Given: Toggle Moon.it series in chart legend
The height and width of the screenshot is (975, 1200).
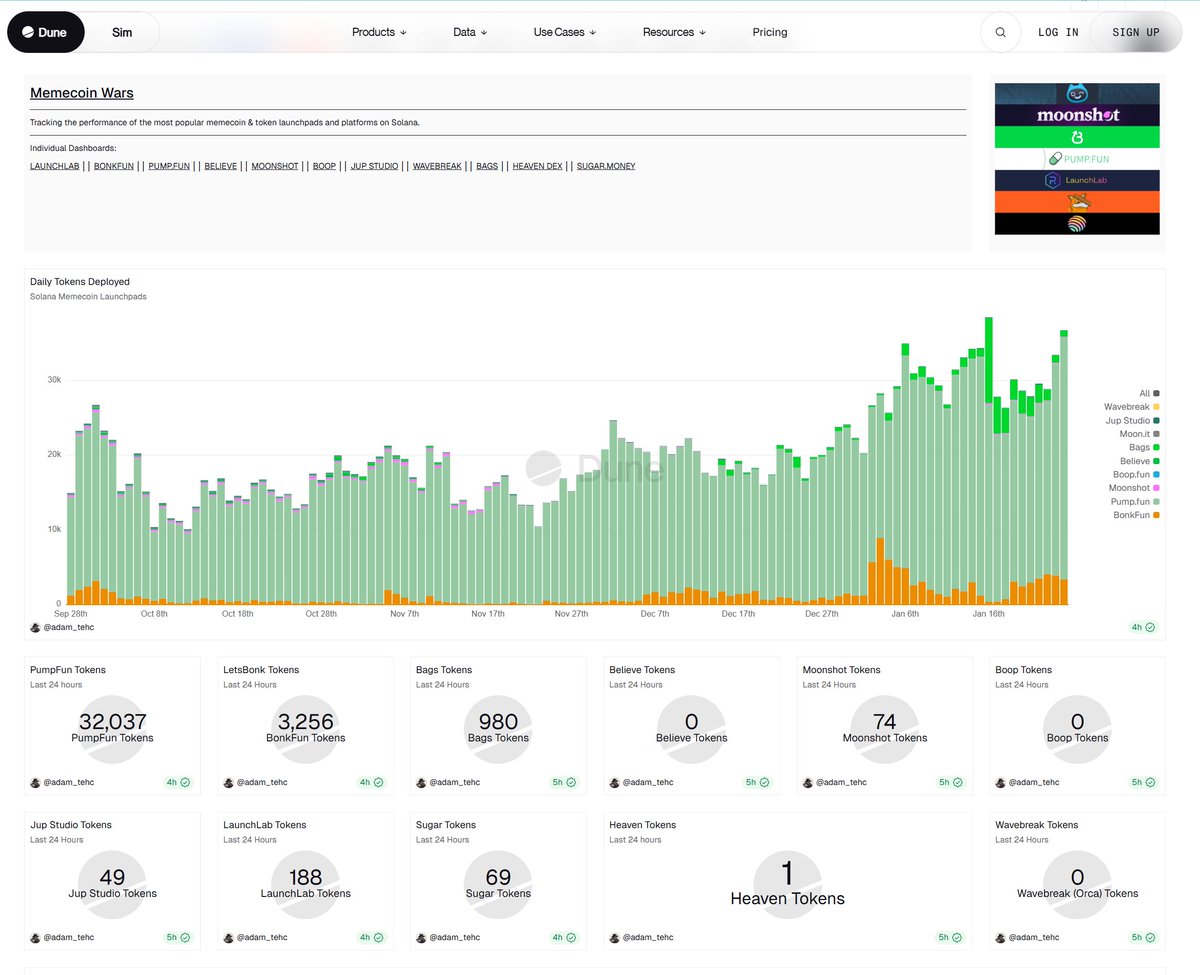Looking at the screenshot, I should click(1139, 434).
